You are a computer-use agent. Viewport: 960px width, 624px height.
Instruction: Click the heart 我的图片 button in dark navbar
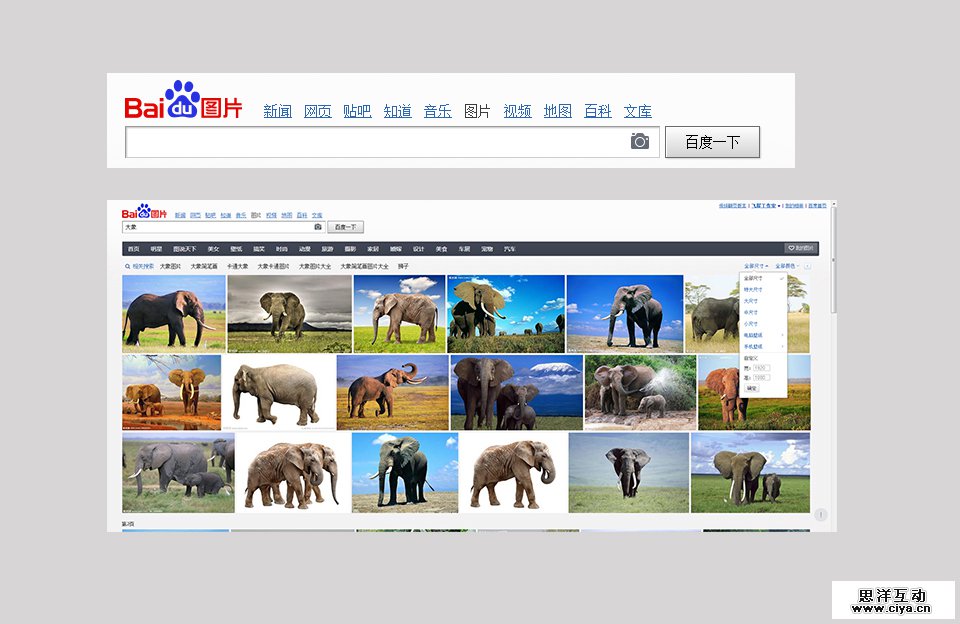[x=801, y=248]
